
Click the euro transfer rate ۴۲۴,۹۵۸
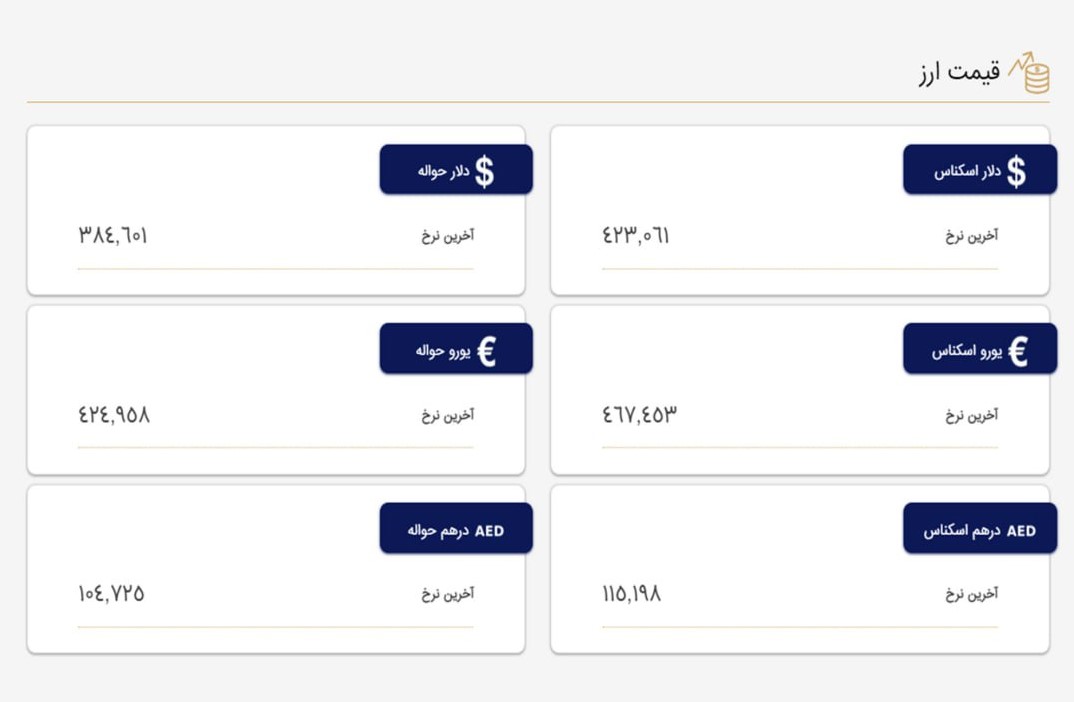[114, 414]
